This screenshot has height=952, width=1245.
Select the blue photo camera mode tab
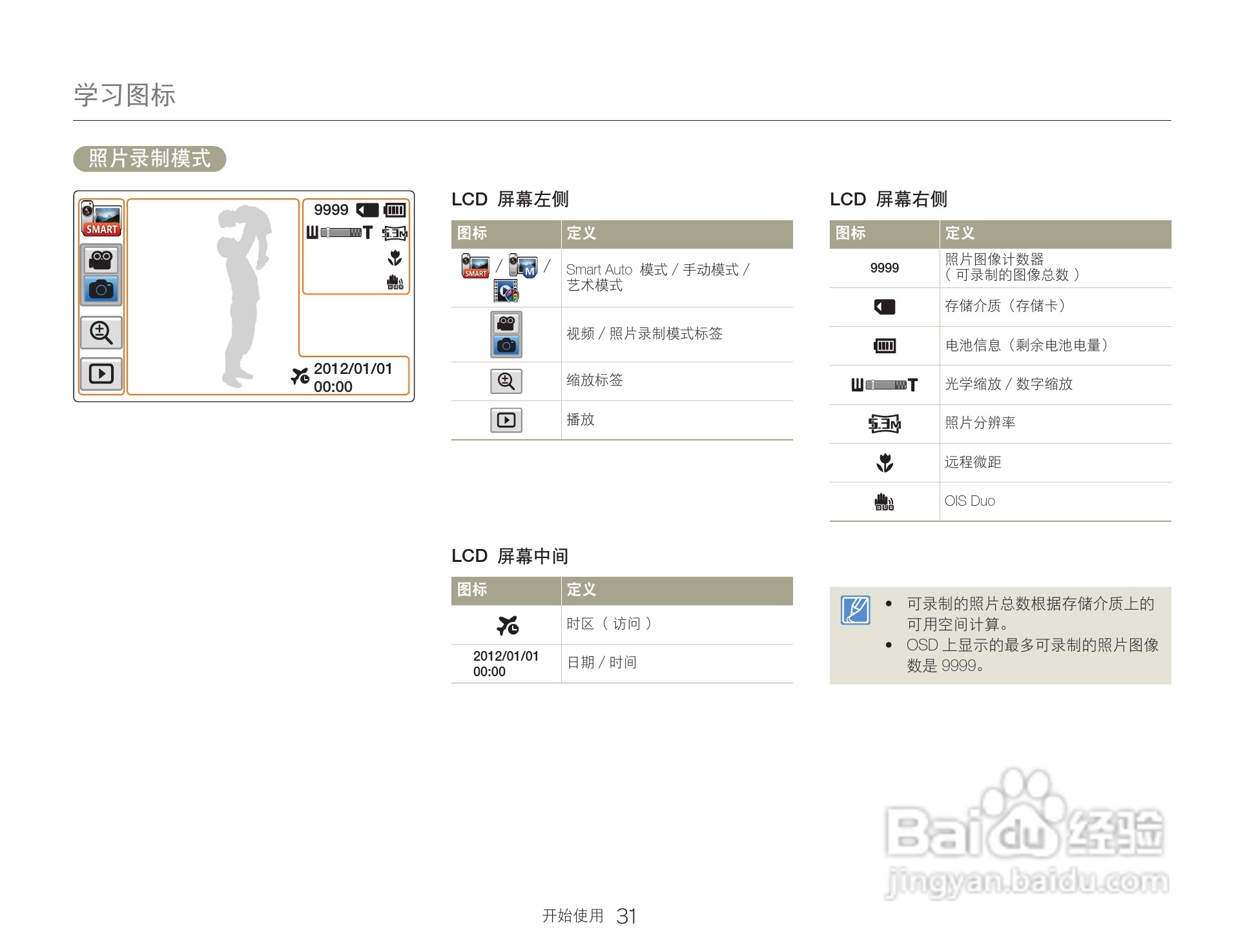pos(101,289)
